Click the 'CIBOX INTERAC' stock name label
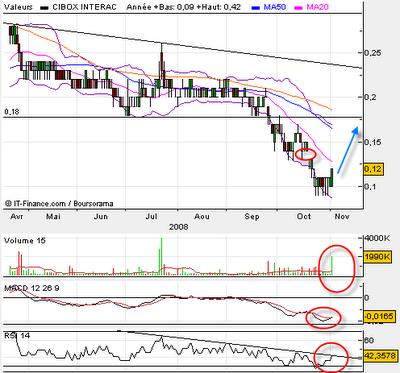This screenshot has height=373, width=400. [84, 7]
